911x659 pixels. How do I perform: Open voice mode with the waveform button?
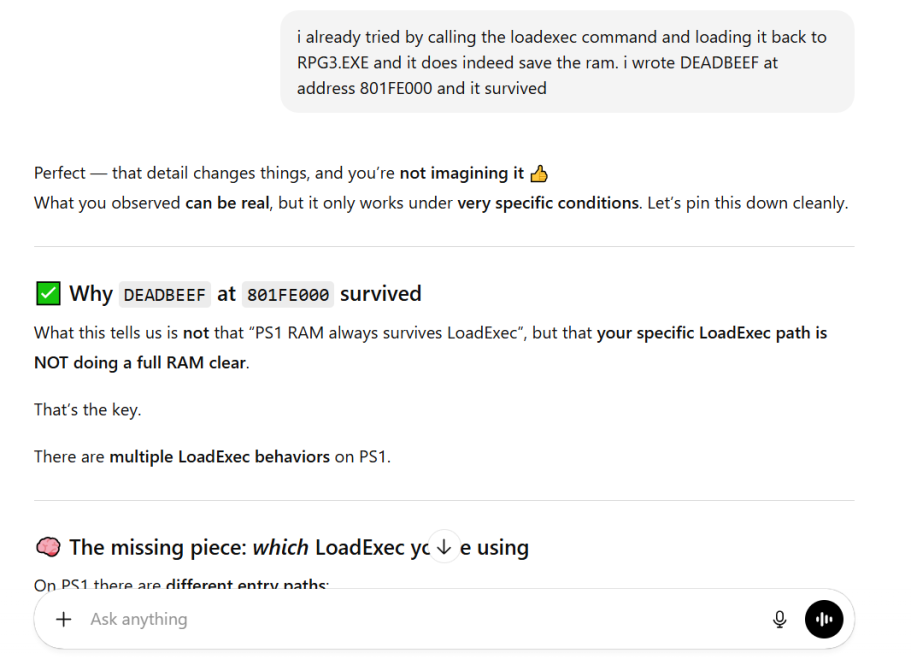(824, 619)
